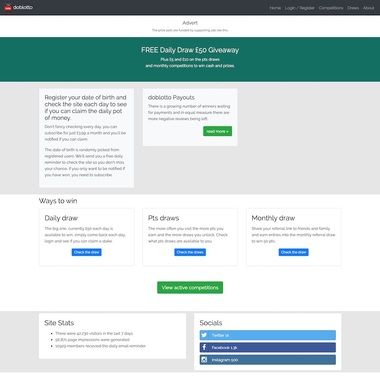Click the Socials heading
The image size is (380, 380).
tap(211, 323)
